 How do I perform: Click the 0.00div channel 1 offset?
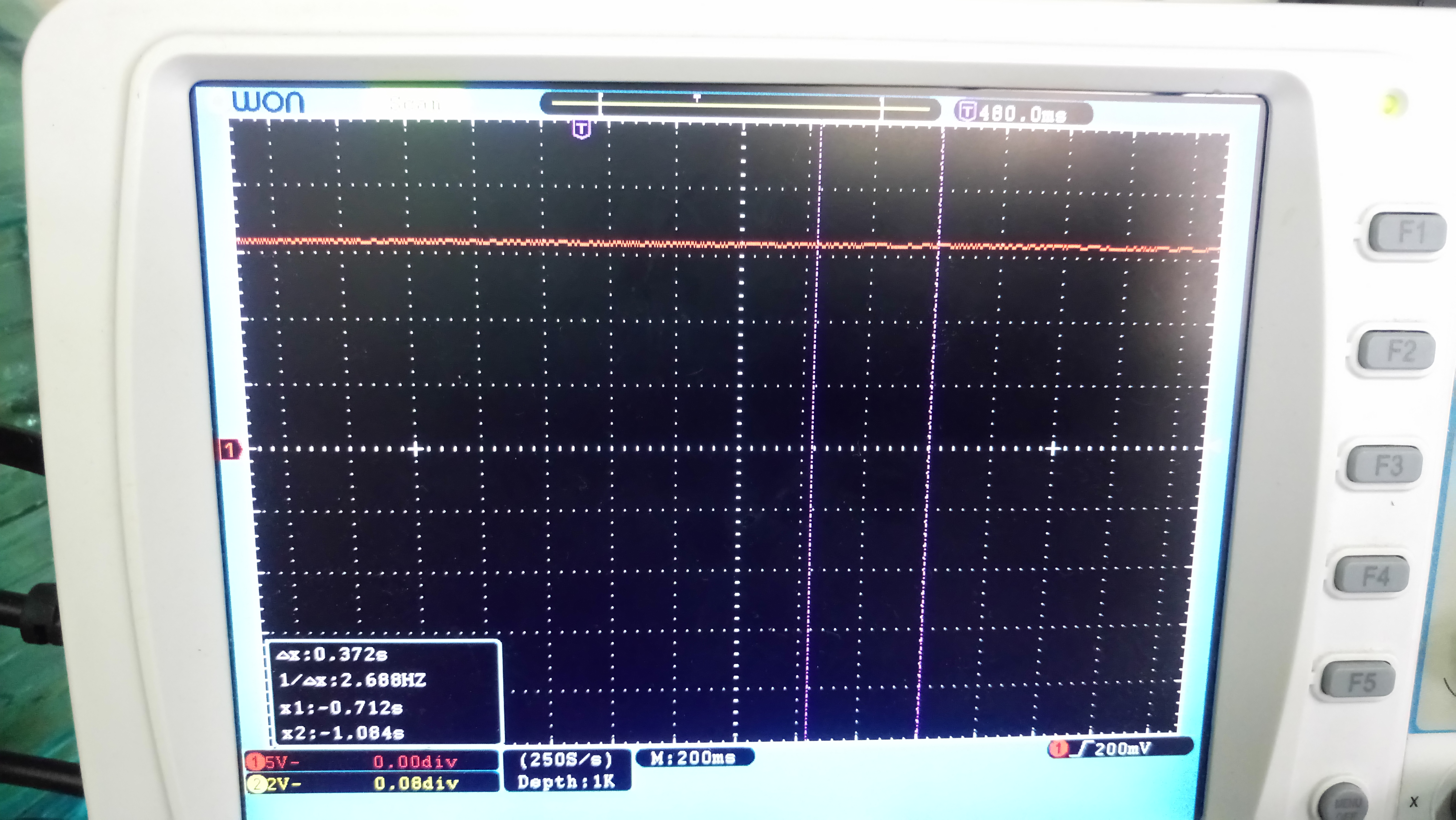[x=416, y=762]
